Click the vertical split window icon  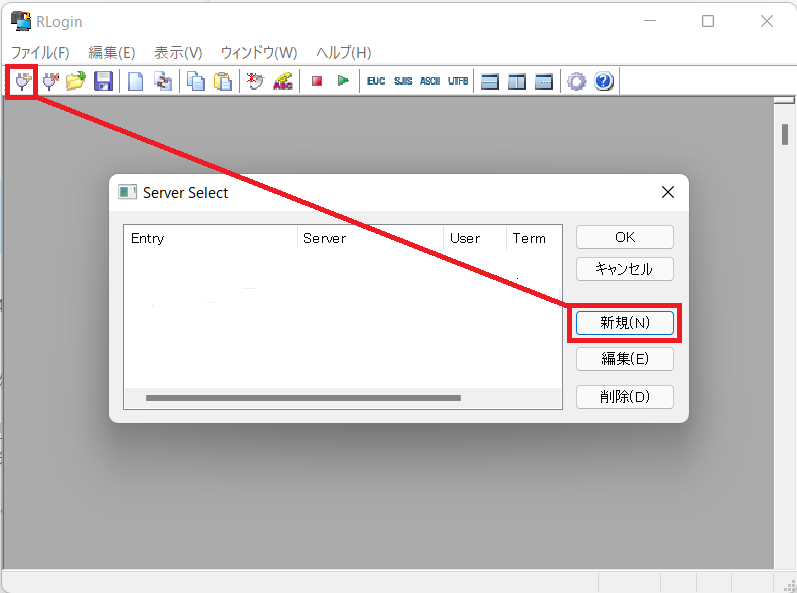click(x=517, y=81)
